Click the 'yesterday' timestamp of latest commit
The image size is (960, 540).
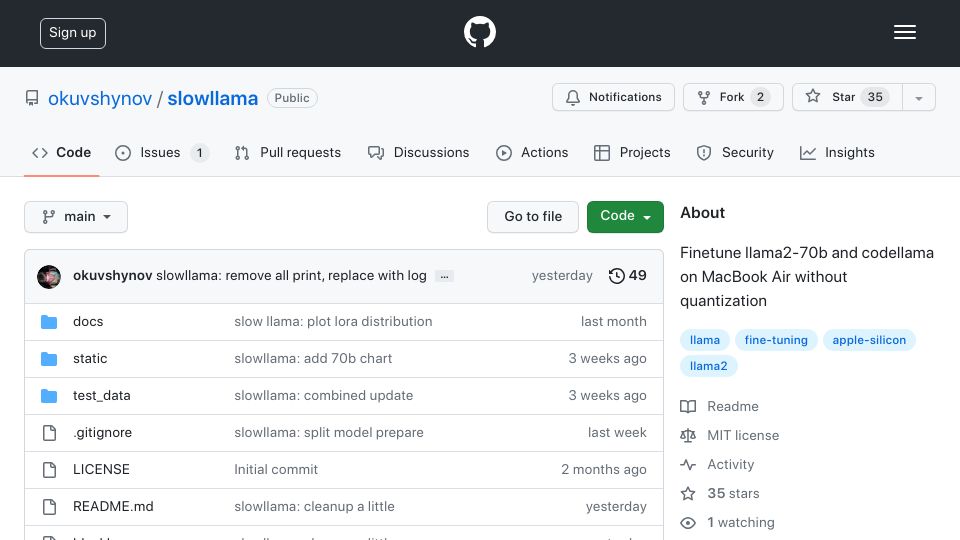coord(562,276)
